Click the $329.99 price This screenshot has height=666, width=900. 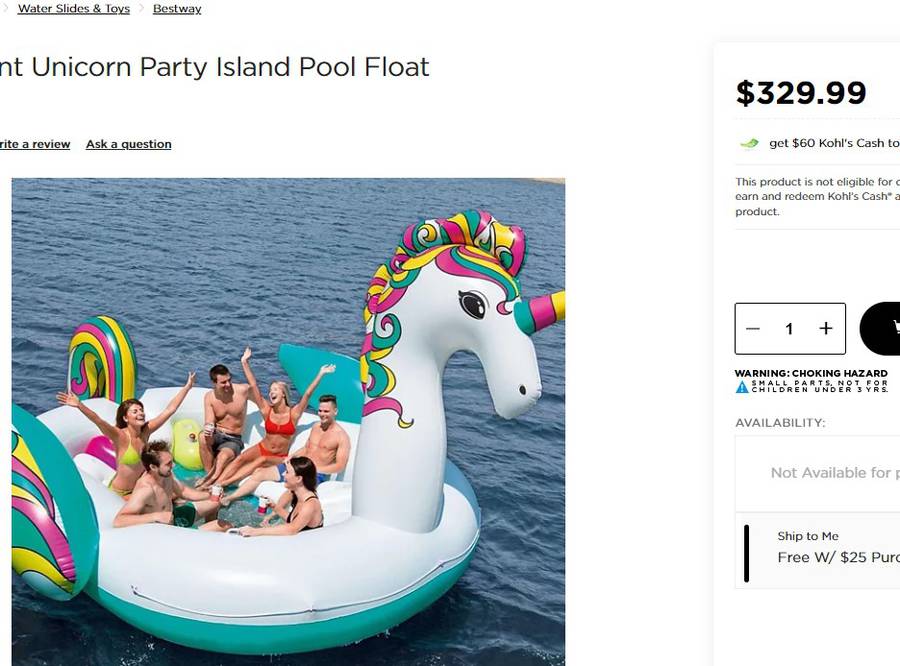tap(801, 92)
